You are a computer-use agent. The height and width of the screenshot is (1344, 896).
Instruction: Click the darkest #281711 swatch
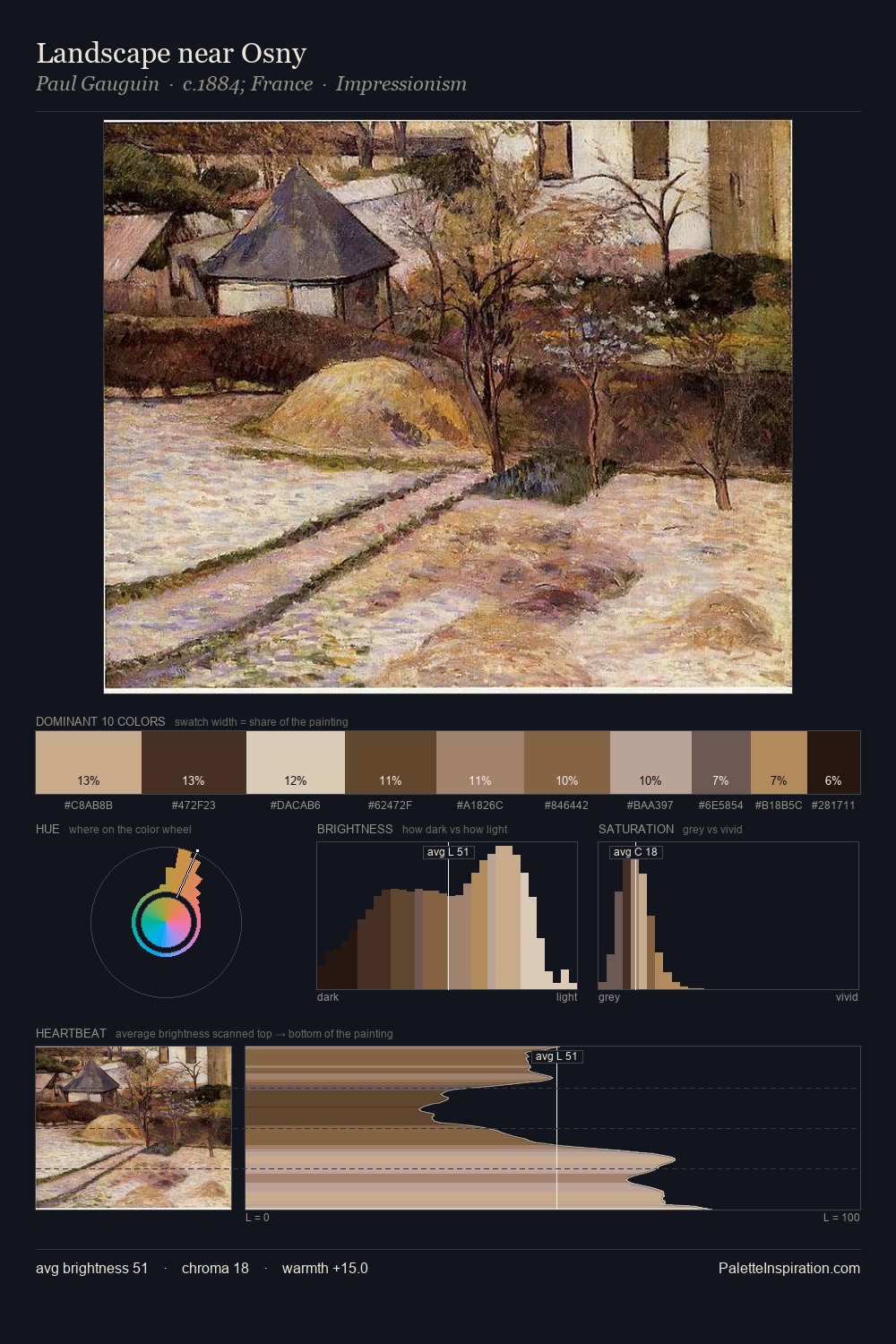pos(833,762)
